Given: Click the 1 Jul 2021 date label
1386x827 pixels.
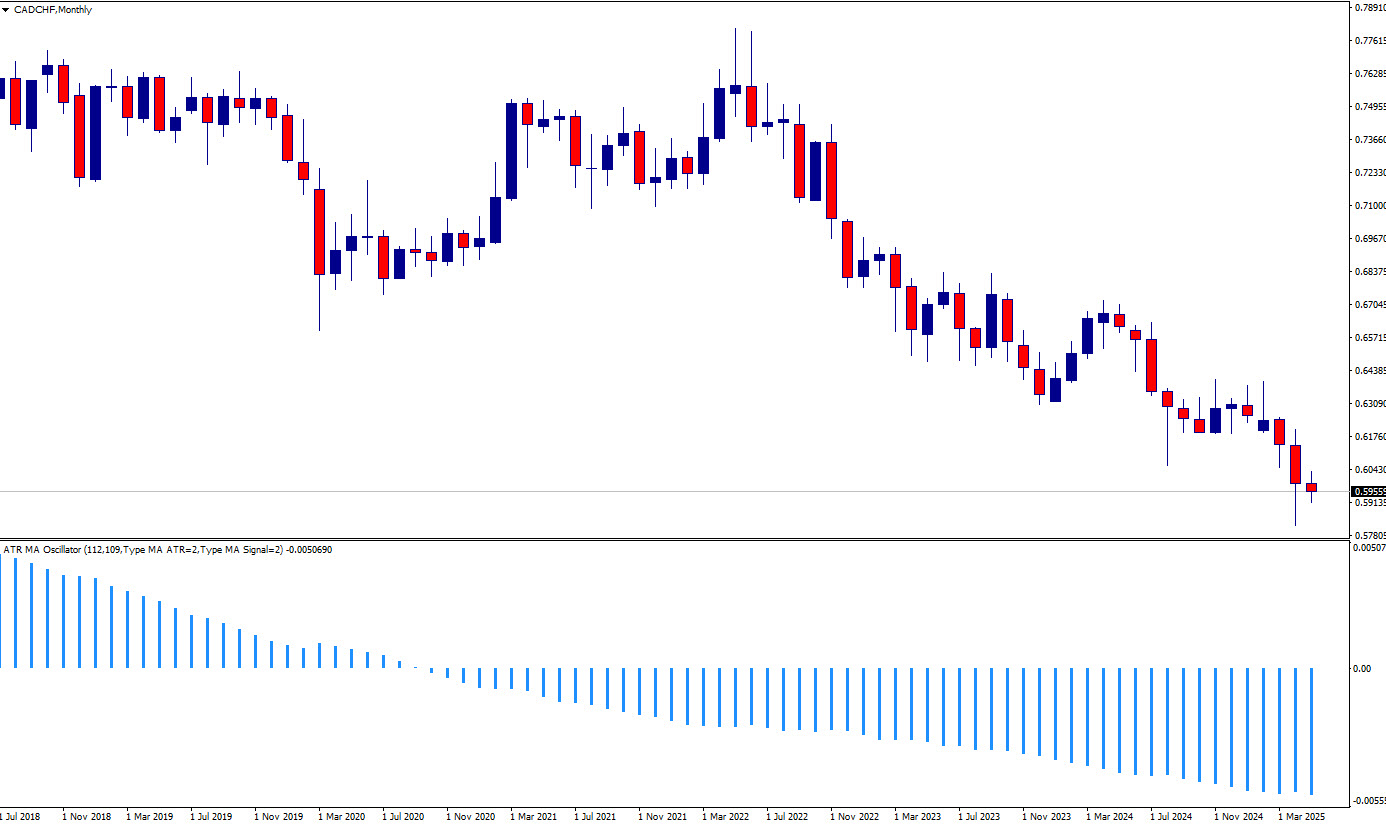Looking at the screenshot, I should (x=596, y=817).
